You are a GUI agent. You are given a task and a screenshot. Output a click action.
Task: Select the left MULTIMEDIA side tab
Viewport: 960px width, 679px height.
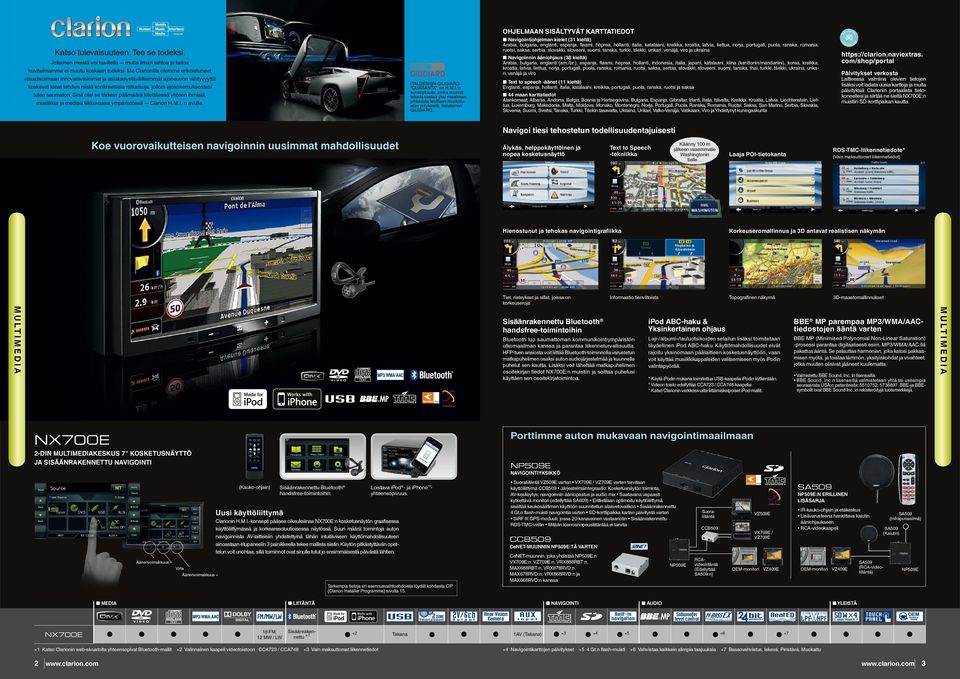point(17,340)
